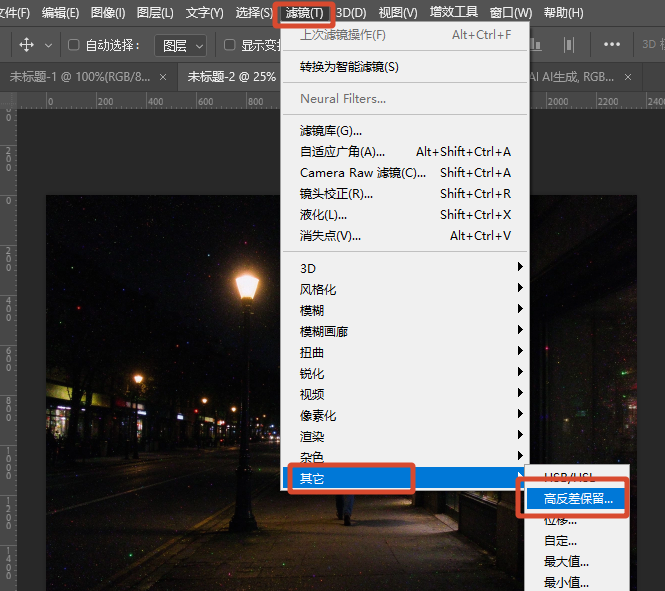Open the 图层 auto-select dropdown
Screen dimensions: 665x591
tap(181, 45)
